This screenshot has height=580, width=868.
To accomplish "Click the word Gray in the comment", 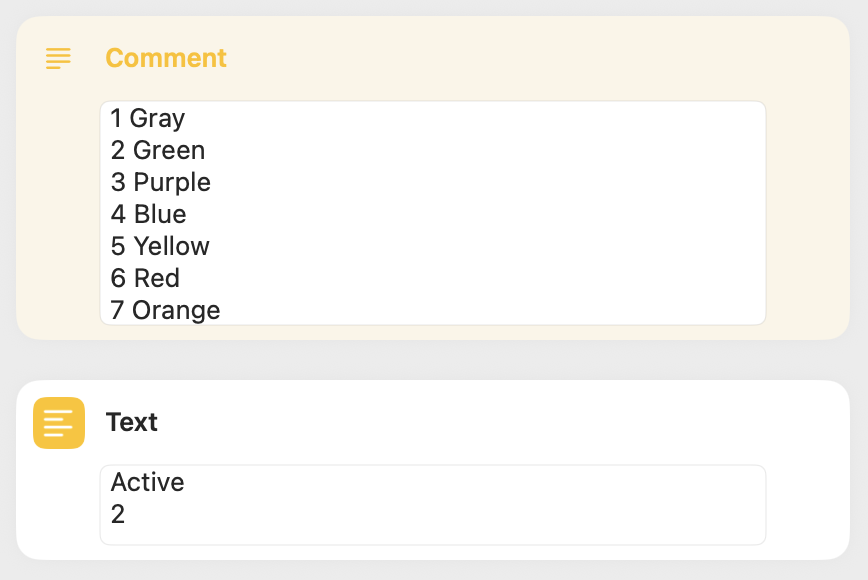I will [x=157, y=118].
